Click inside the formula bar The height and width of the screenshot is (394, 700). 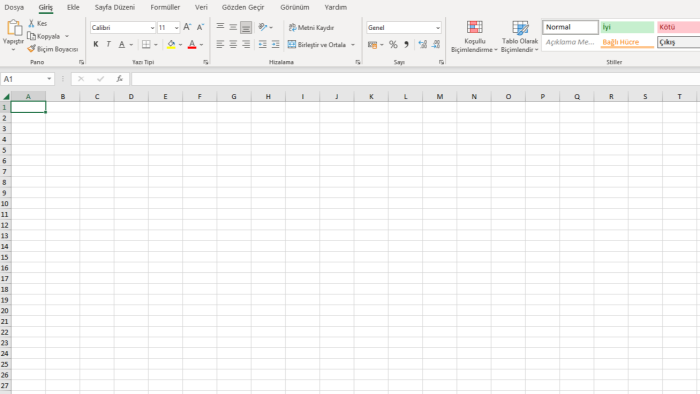pos(415,79)
